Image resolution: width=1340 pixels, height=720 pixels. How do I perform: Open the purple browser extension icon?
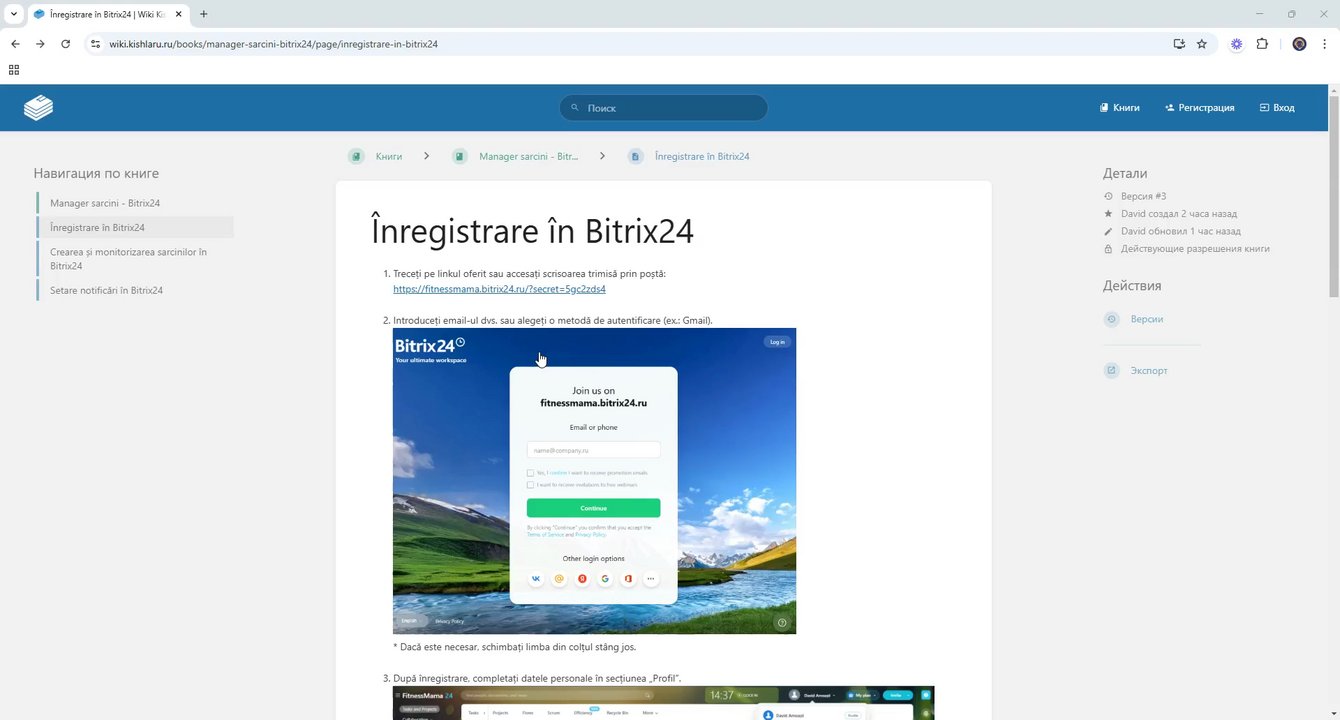click(x=1237, y=44)
